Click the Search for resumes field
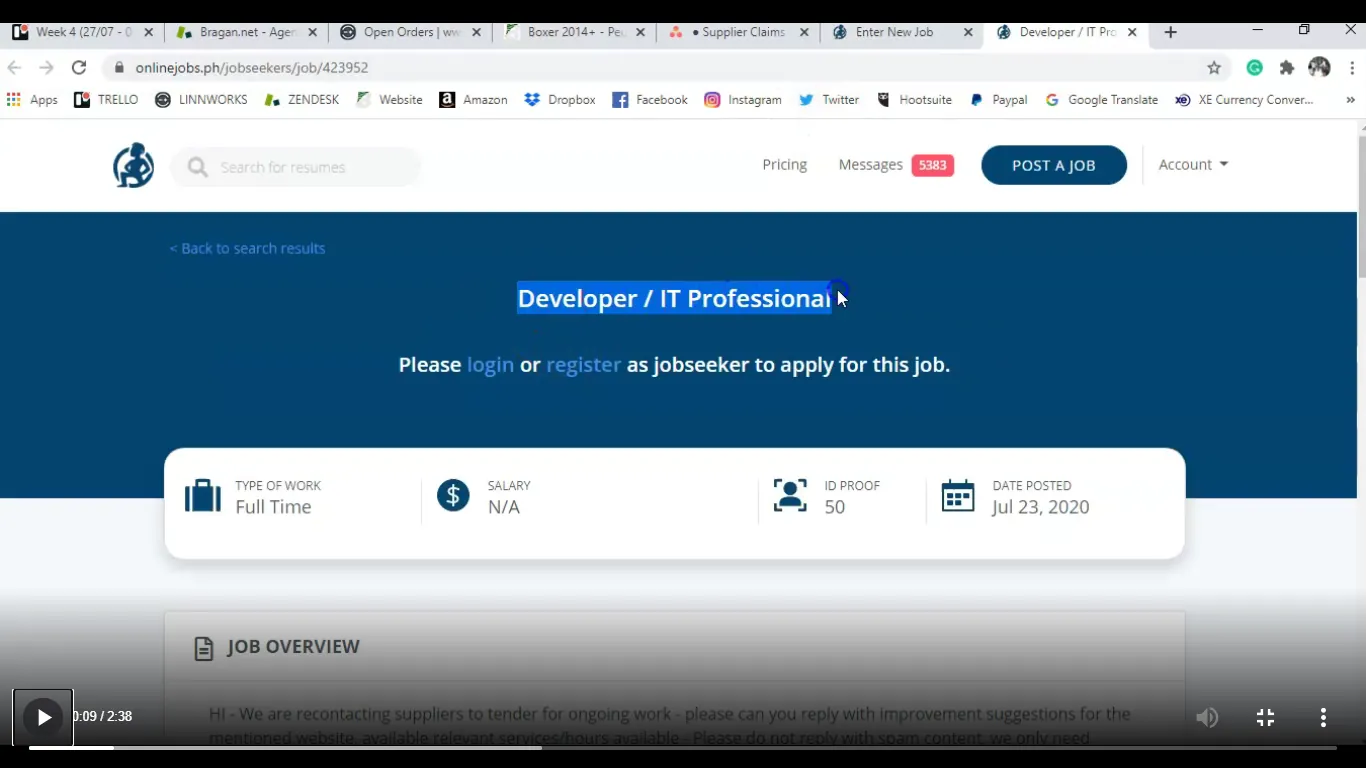 296,167
